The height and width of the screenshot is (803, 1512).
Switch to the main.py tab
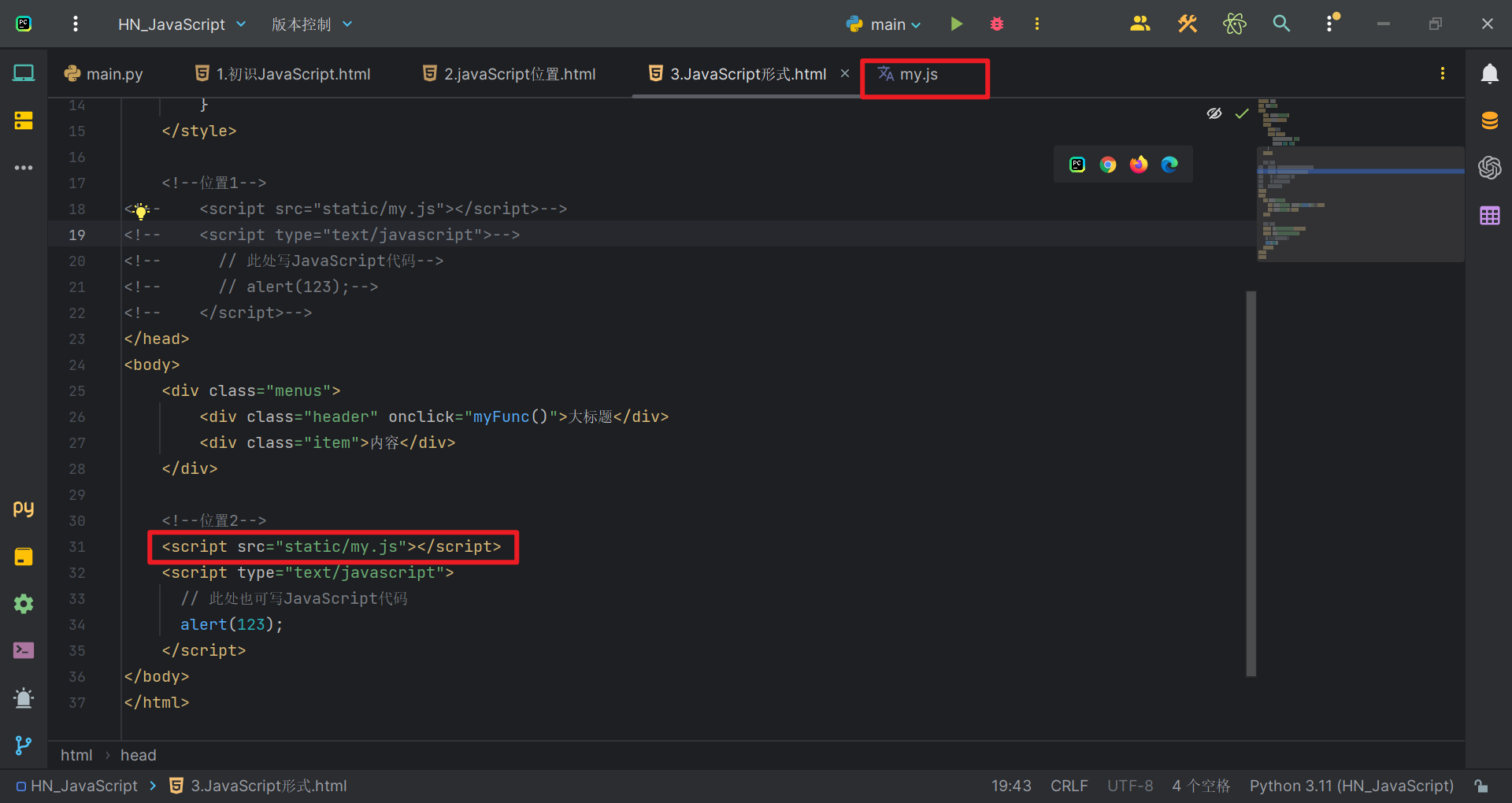coord(104,74)
